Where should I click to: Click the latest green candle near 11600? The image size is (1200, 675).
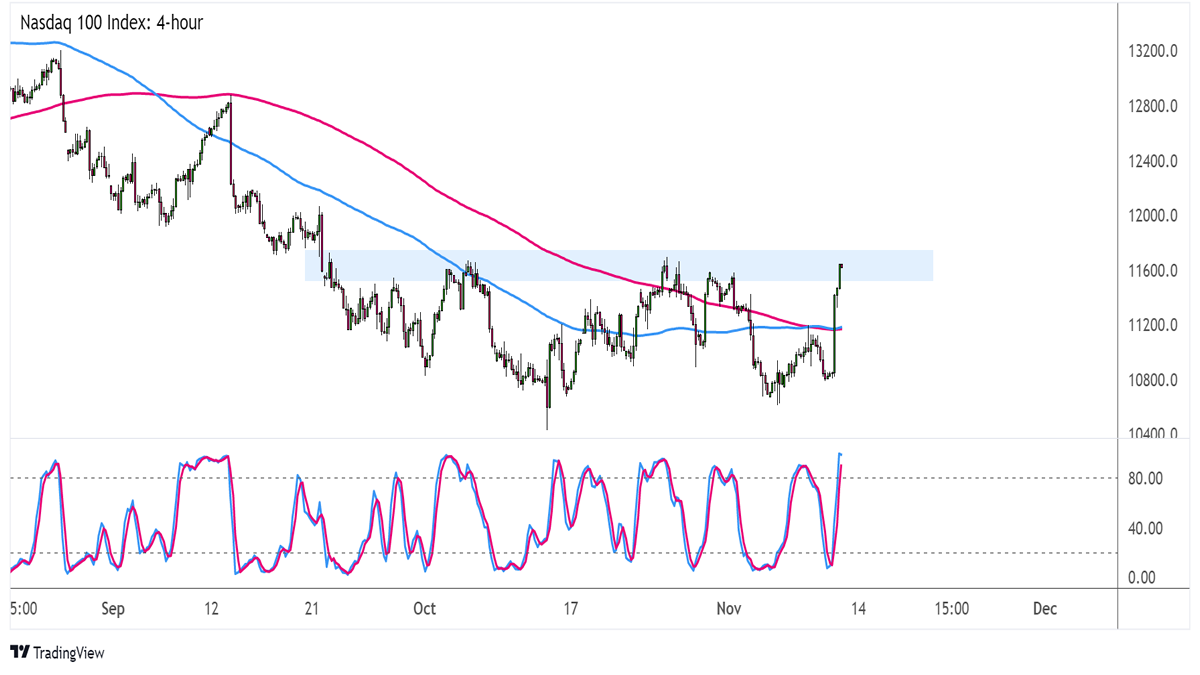[x=841, y=276]
